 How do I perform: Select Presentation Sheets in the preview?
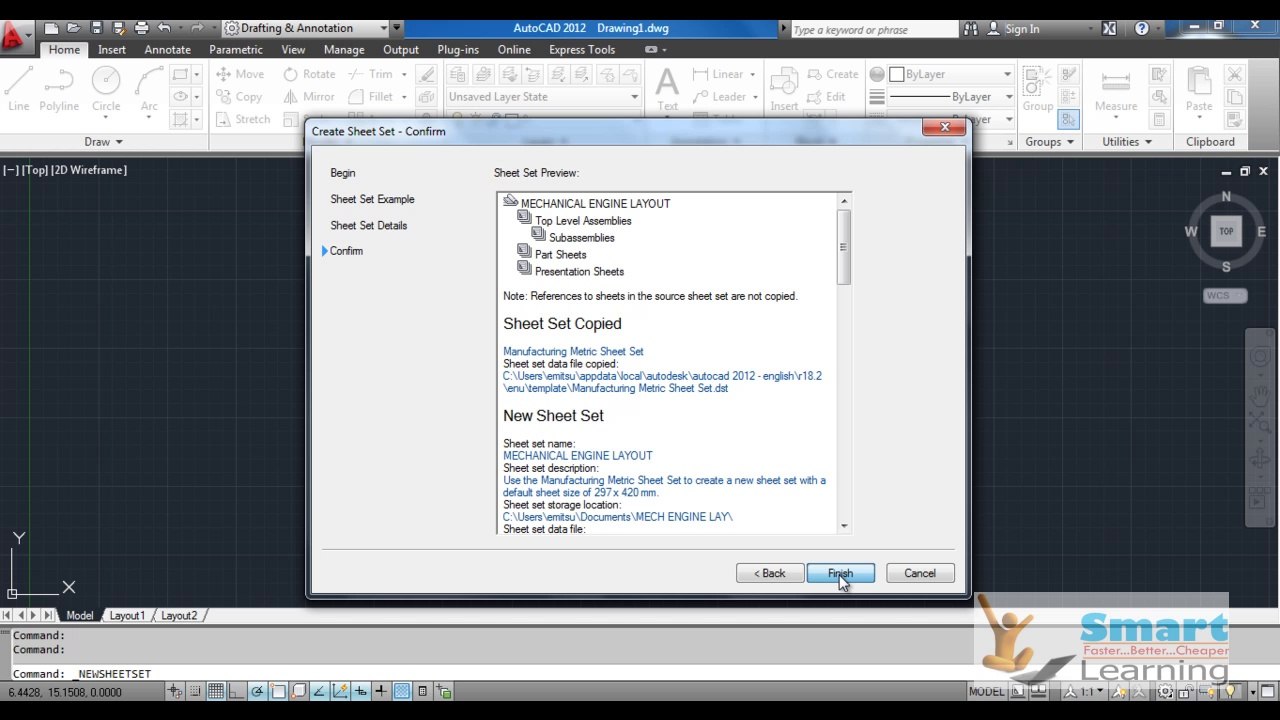point(579,271)
